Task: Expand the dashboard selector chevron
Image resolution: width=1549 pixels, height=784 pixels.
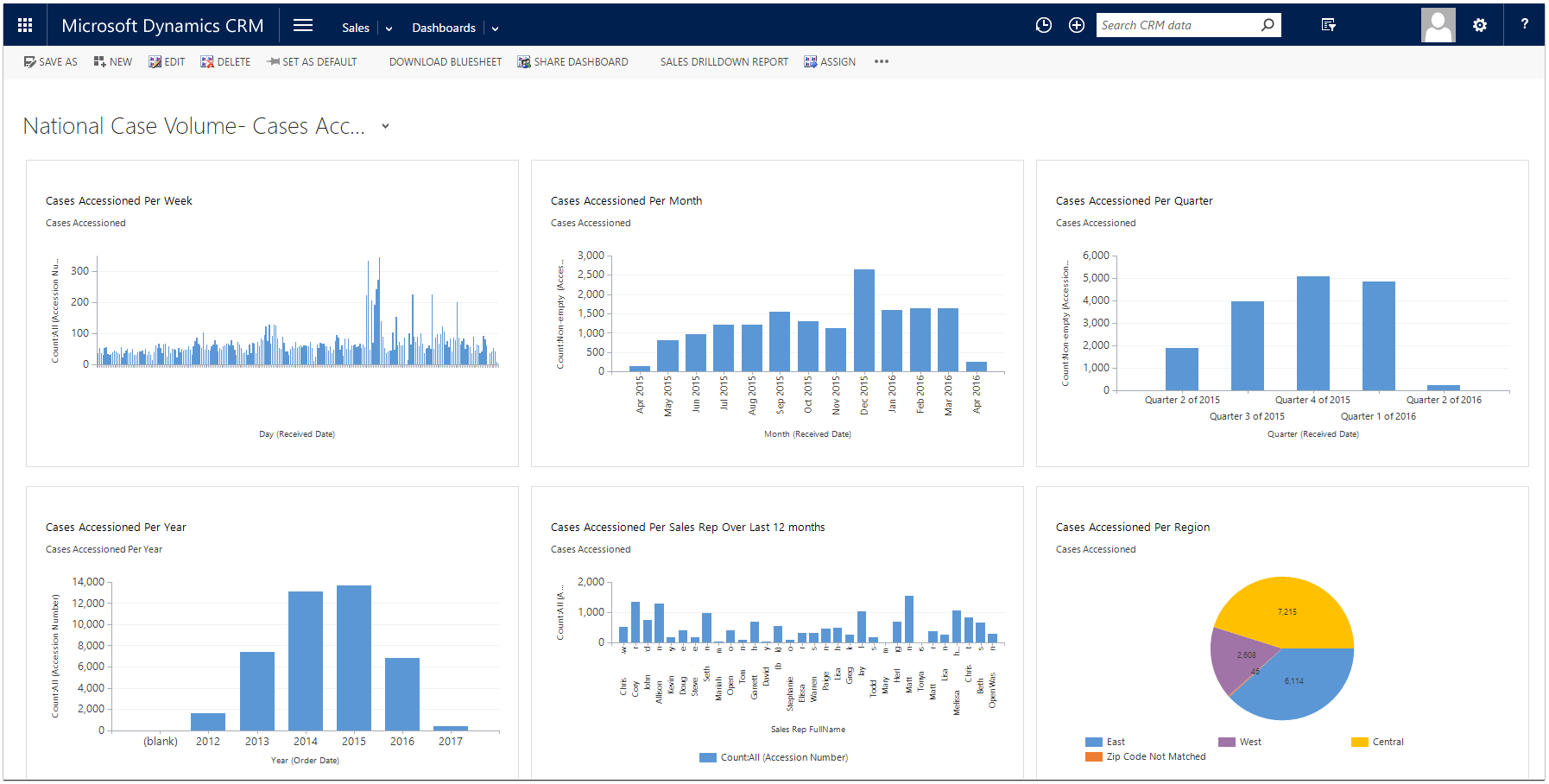Action: pyautogui.click(x=385, y=126)
